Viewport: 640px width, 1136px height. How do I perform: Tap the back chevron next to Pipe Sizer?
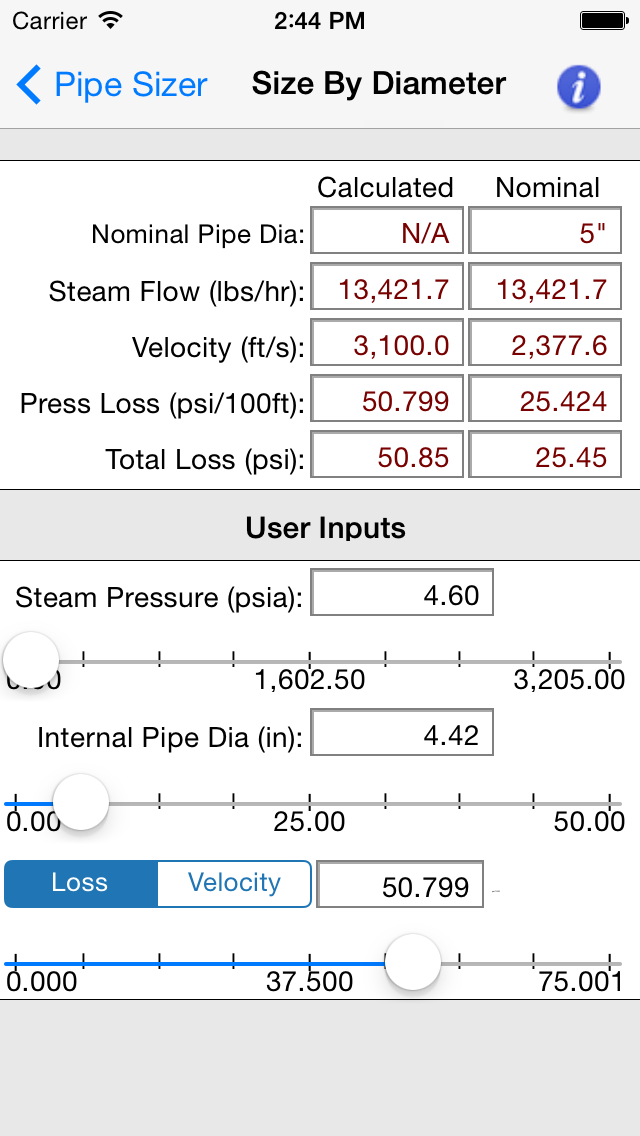pyautogui.click(x=28, y=86)
